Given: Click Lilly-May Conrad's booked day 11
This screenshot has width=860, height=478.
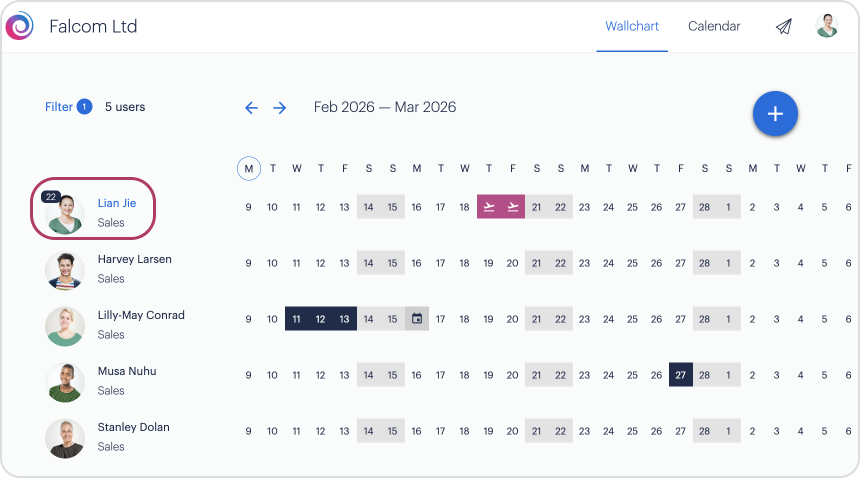Looking at the screenshot, I should [x=297, y=319].
